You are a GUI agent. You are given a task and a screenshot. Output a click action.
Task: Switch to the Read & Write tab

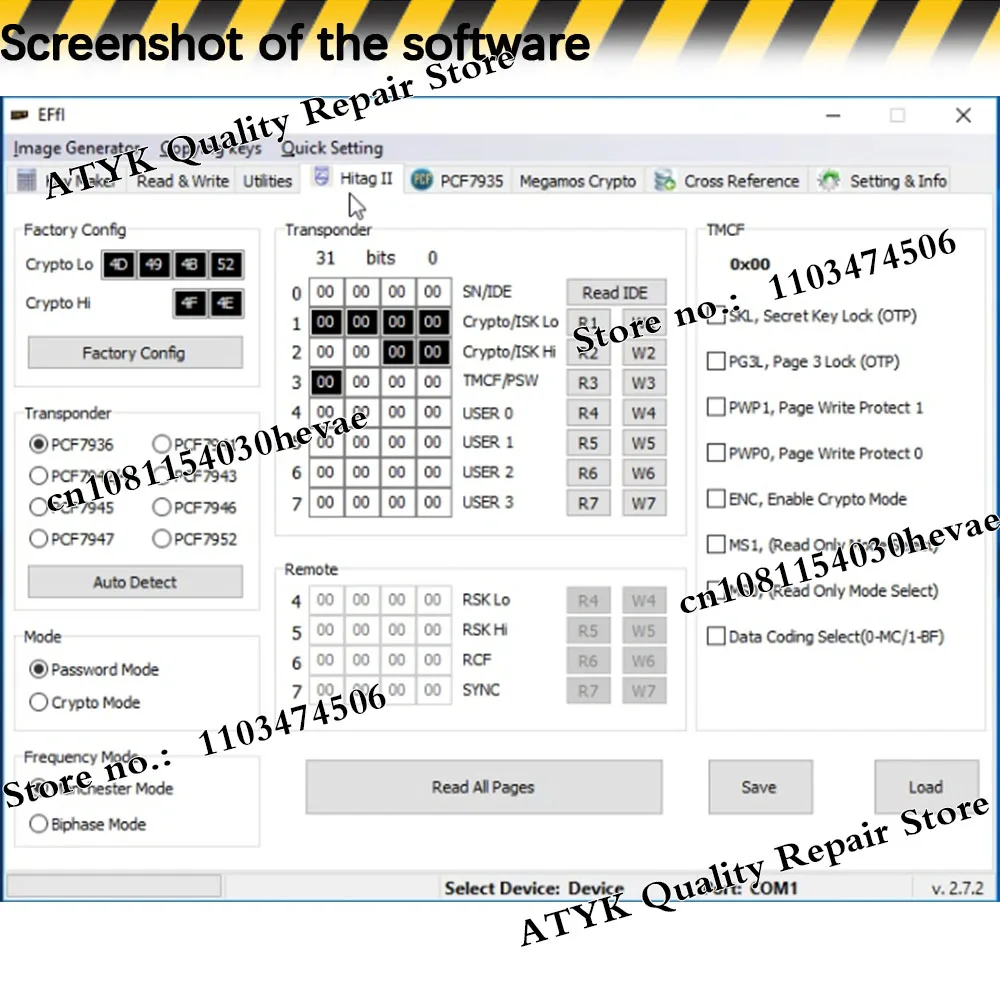[182, 181]
